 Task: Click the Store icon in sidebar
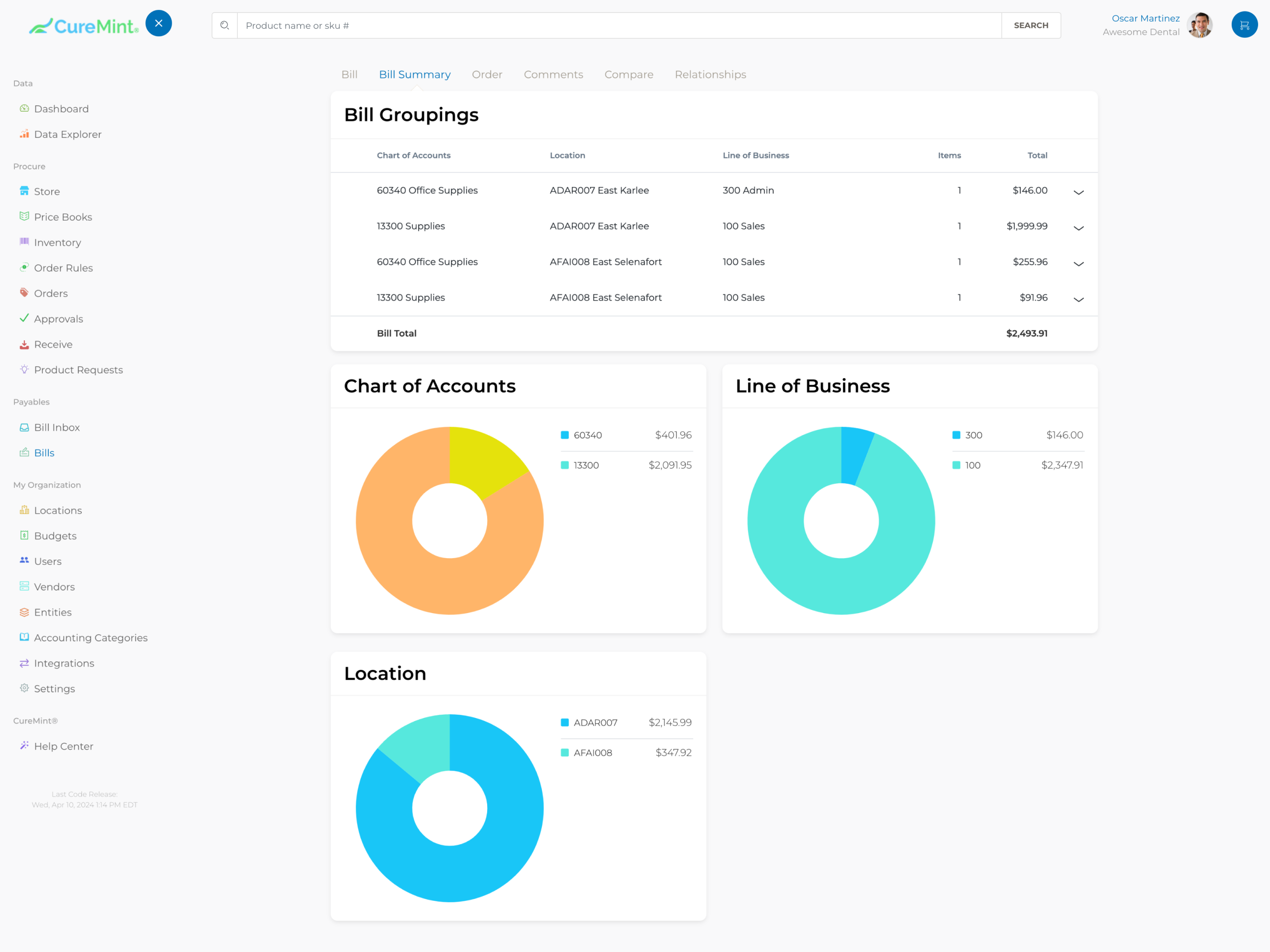click(24, 191)
